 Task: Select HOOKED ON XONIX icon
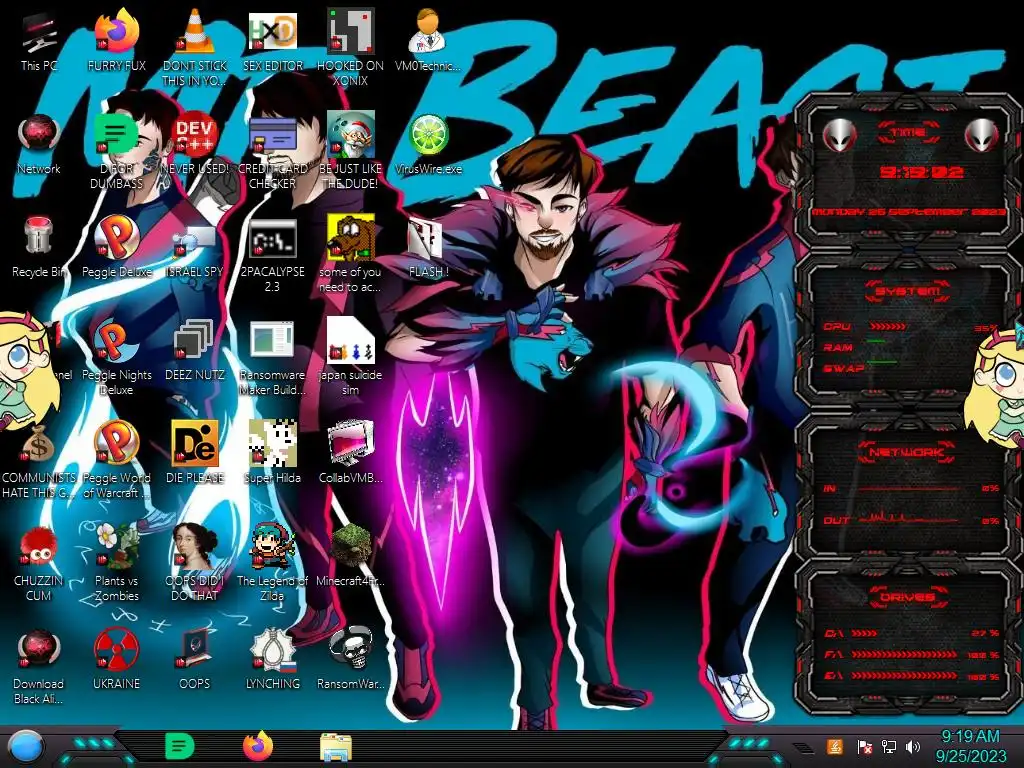pyautogui.click(x=351, y=47)
